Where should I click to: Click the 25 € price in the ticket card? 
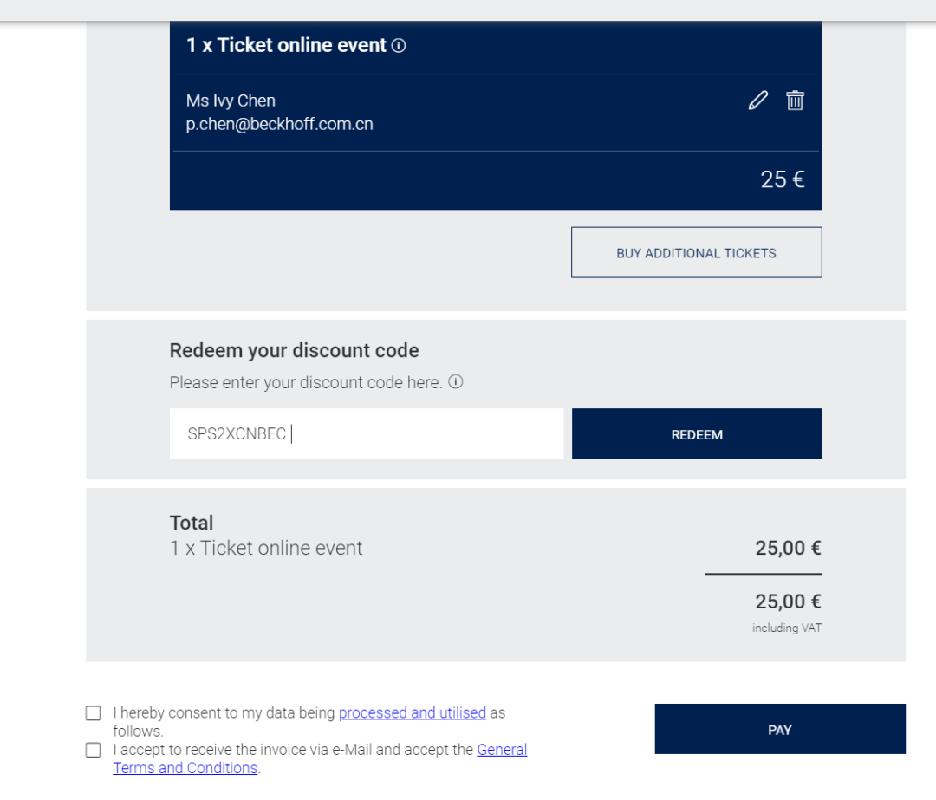(x=791, y=182)
